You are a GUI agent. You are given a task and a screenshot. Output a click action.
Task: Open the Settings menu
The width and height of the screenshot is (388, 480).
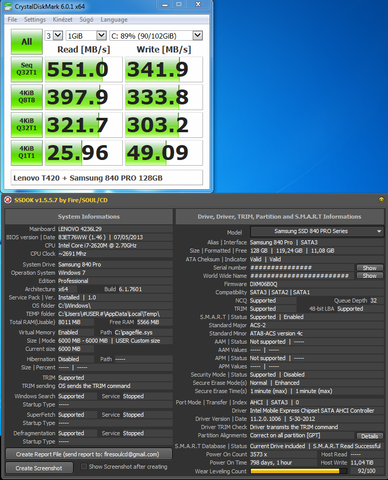(35, 20)
